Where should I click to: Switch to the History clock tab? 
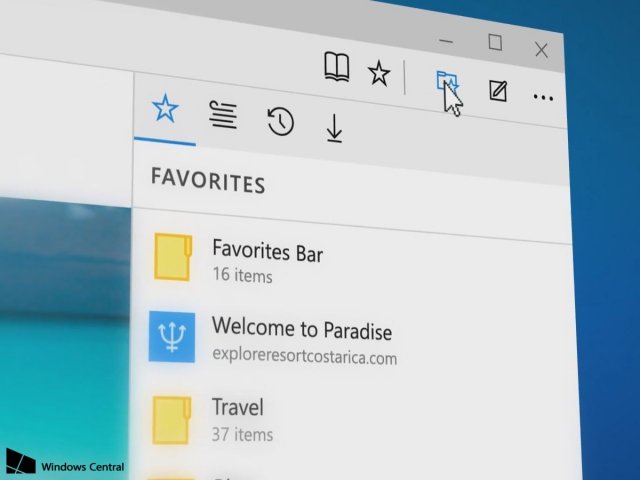click(x=280, y=121)
